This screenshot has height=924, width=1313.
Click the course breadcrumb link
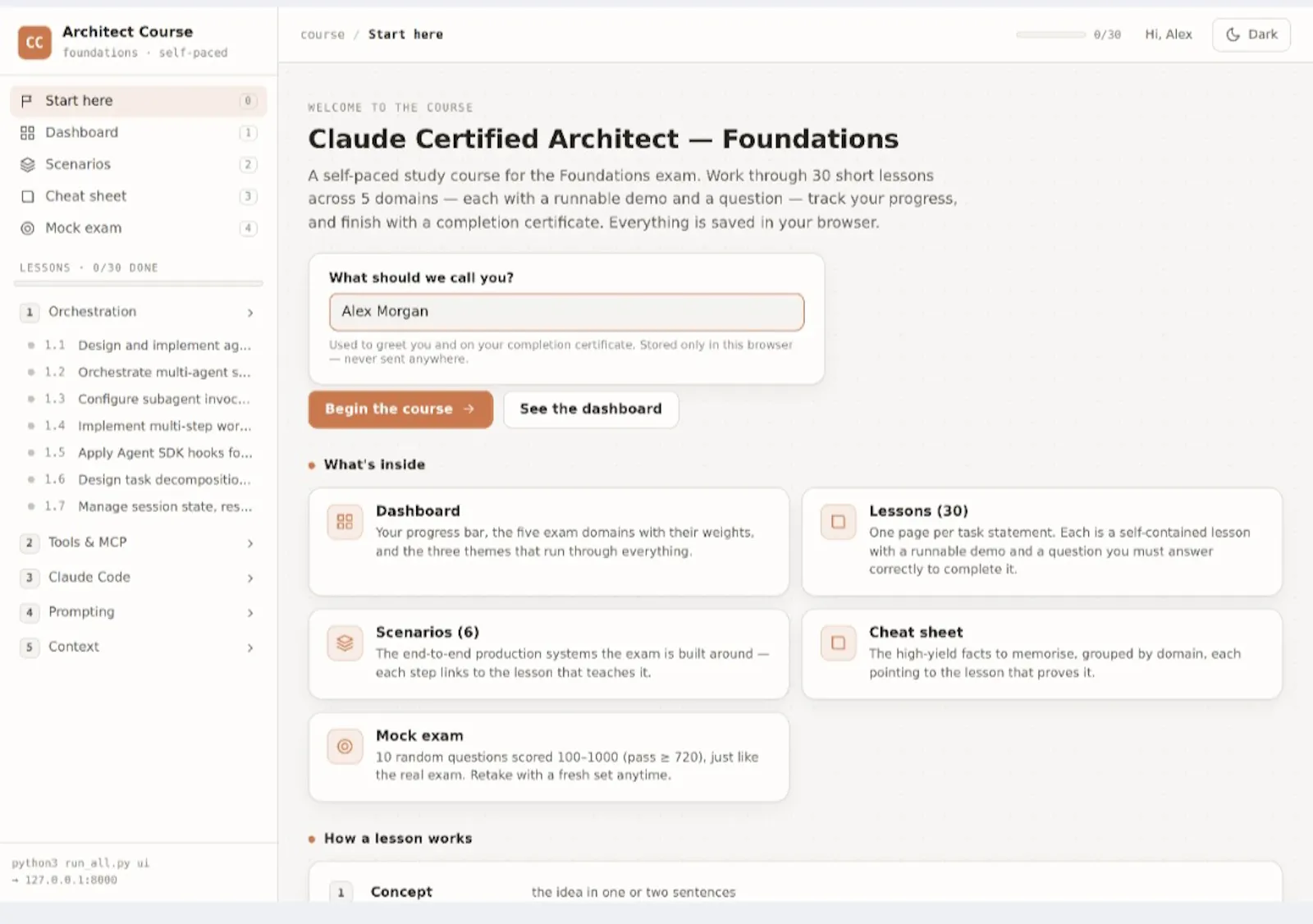[x=323, y=34]
